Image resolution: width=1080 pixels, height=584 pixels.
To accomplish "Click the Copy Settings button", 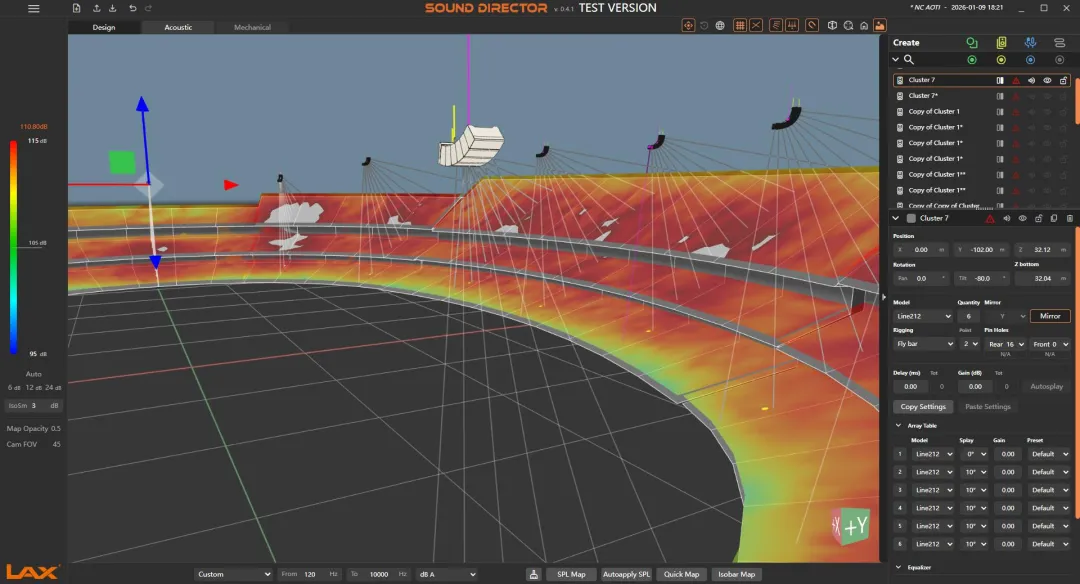I will coord(923,407).
